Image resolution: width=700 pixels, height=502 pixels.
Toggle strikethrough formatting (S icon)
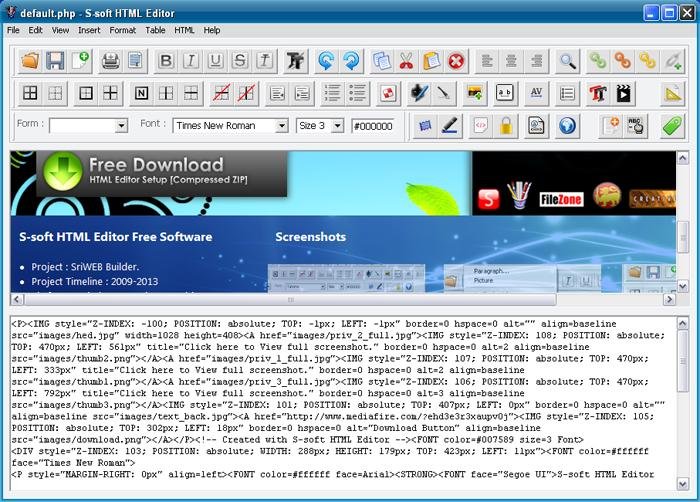[240, 60]
